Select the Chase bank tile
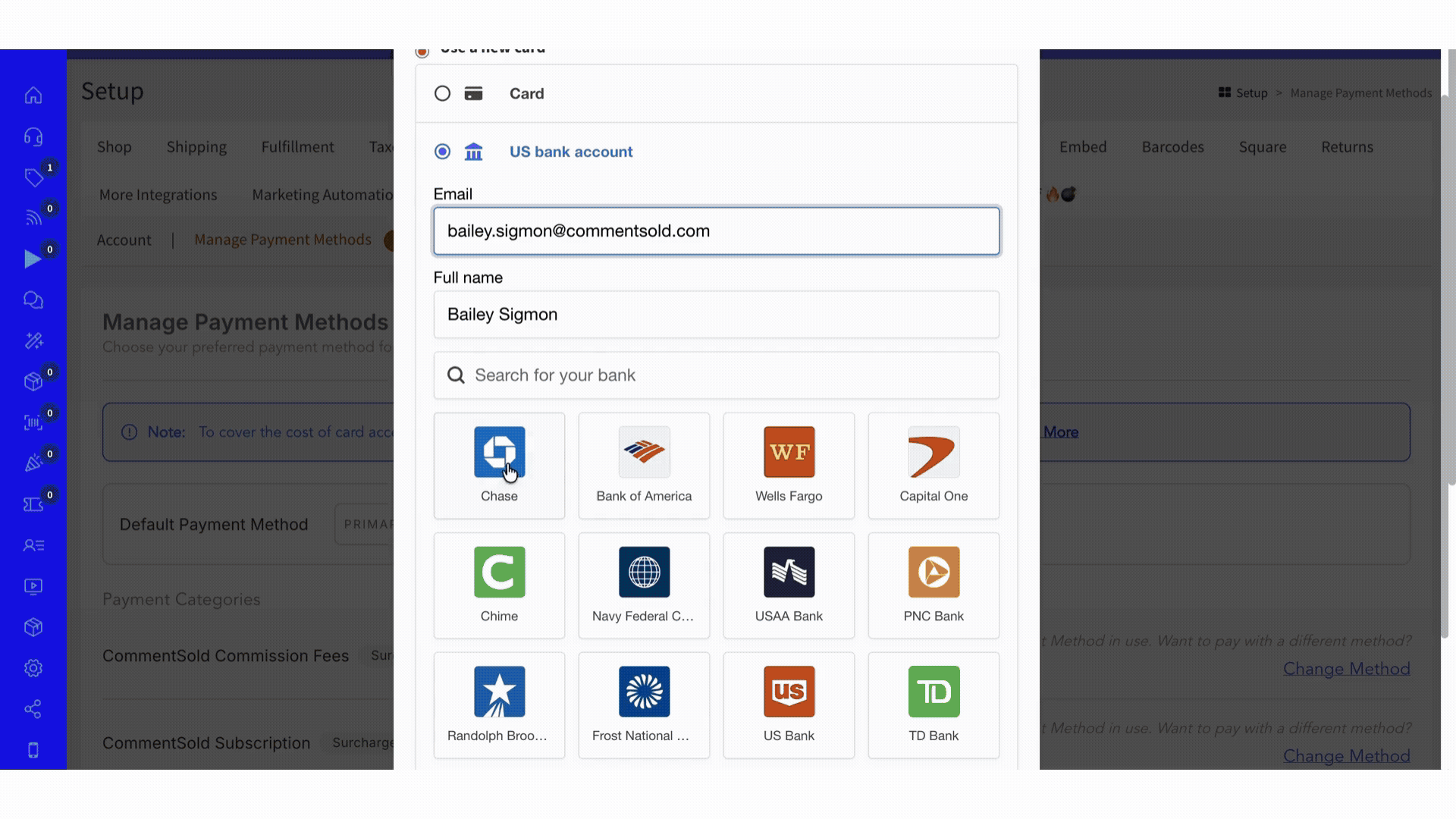This screenshot has width=1456, height=819. (x=499, y=466)
